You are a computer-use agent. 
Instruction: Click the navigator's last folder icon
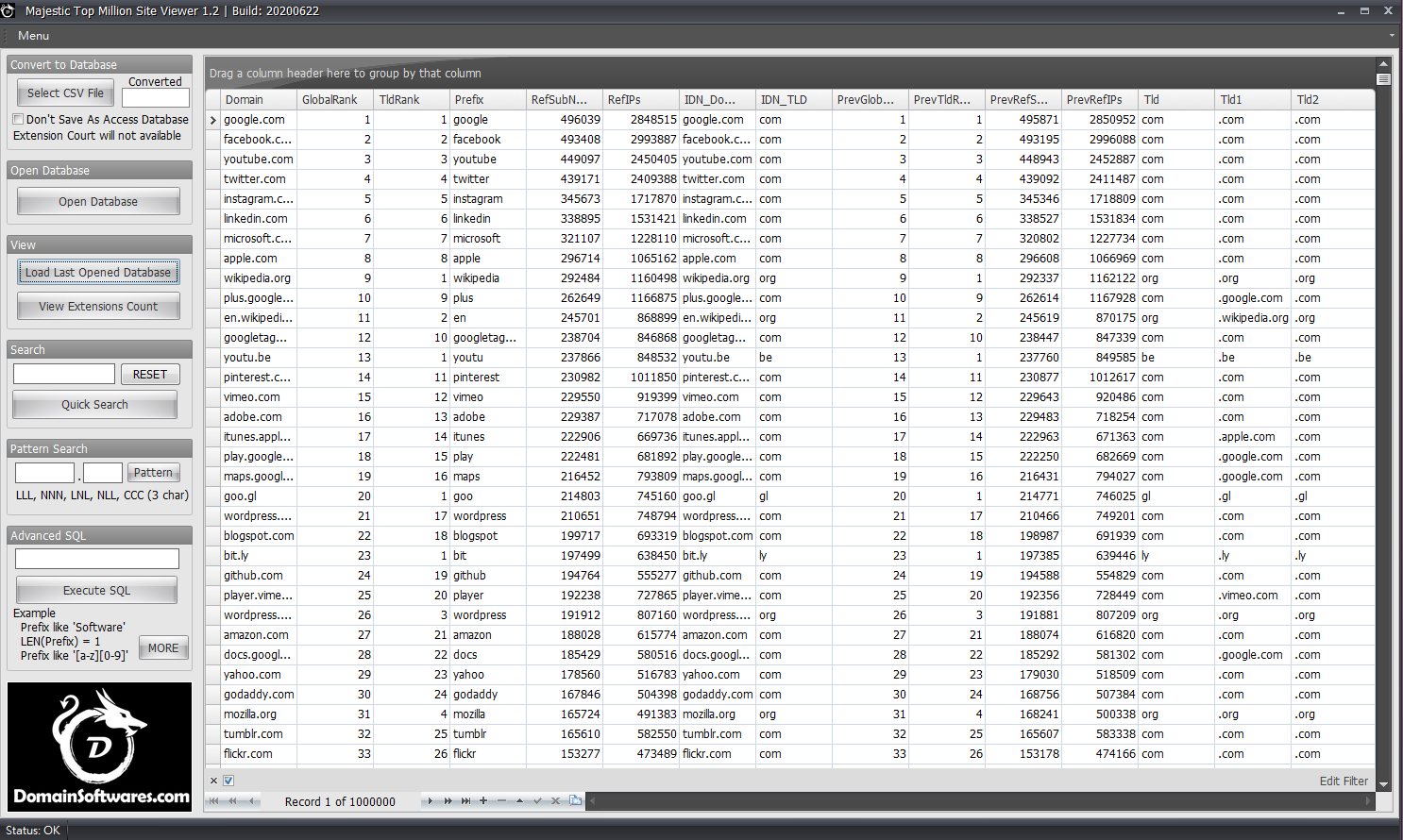tap(575, 800)
